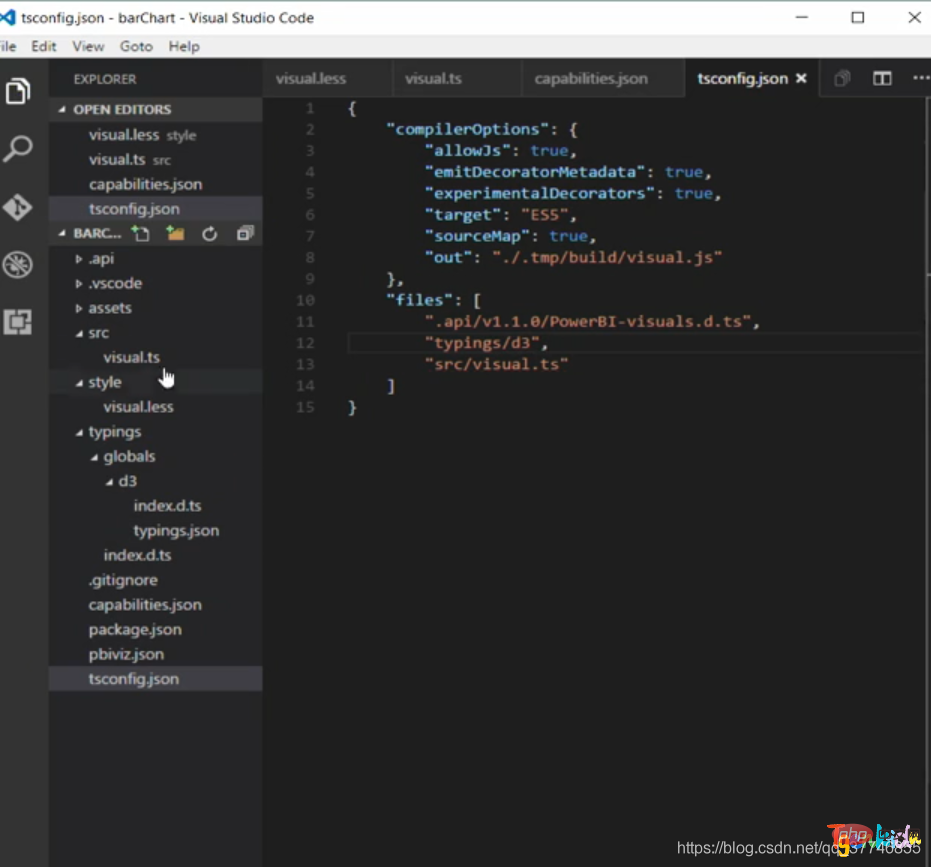This screenshot has height=867, width=931.
Task: Click the "src/visual.ts" entry
Action: pos(496,364)
